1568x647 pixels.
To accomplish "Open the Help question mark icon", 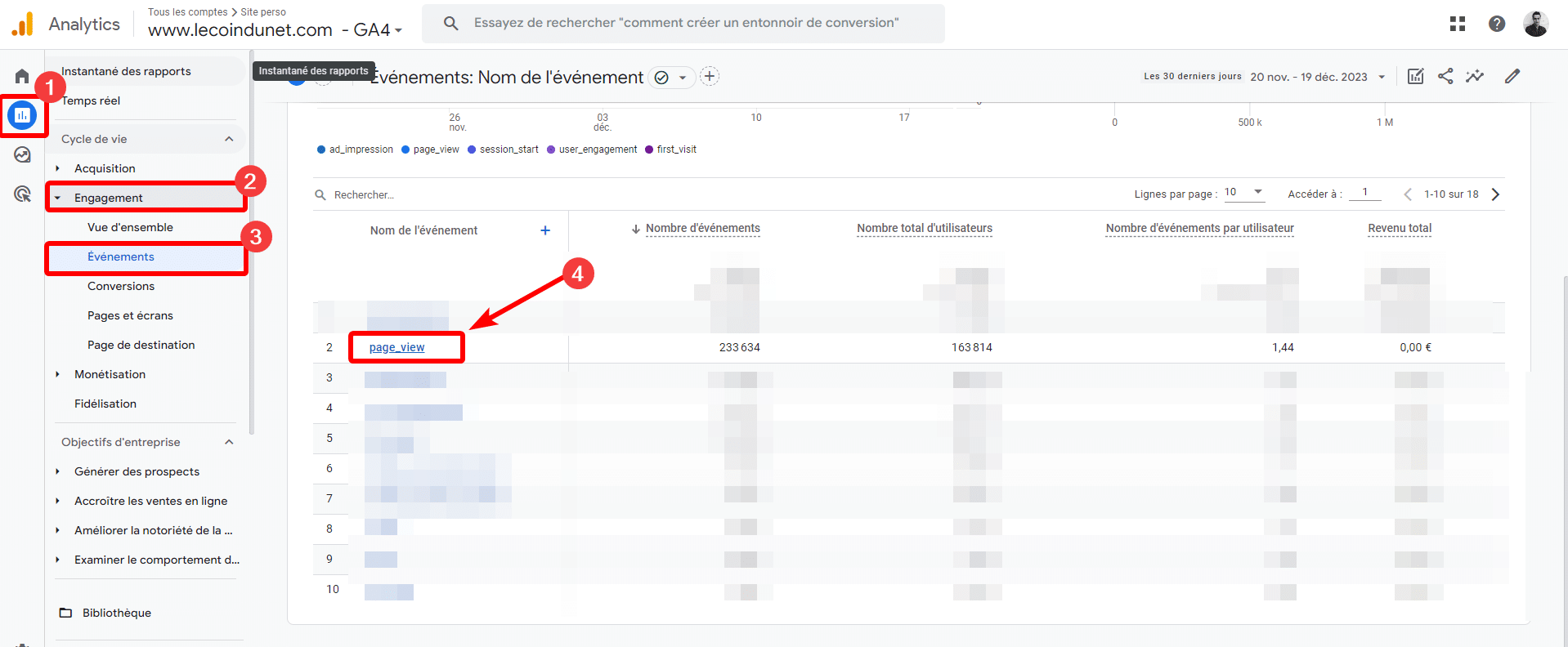I will (x=1496, y=24).
